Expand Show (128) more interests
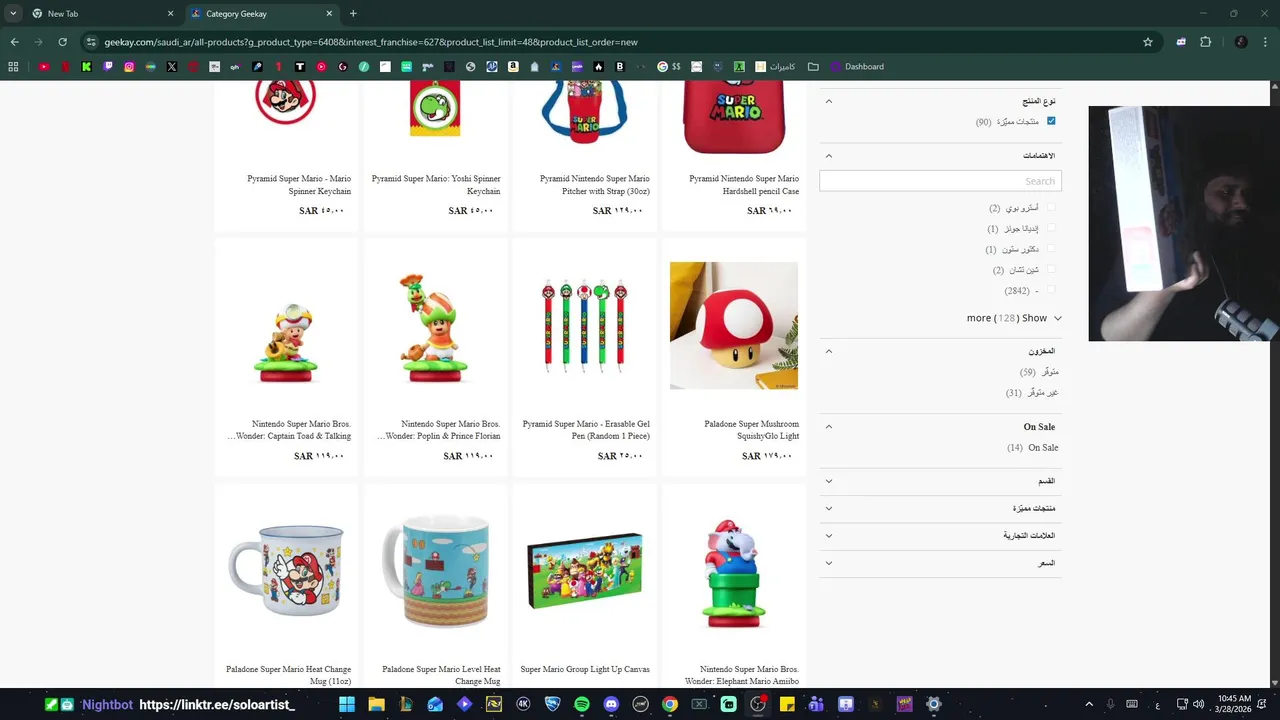Viewport: 1280px width, 720px height. 1014,318
